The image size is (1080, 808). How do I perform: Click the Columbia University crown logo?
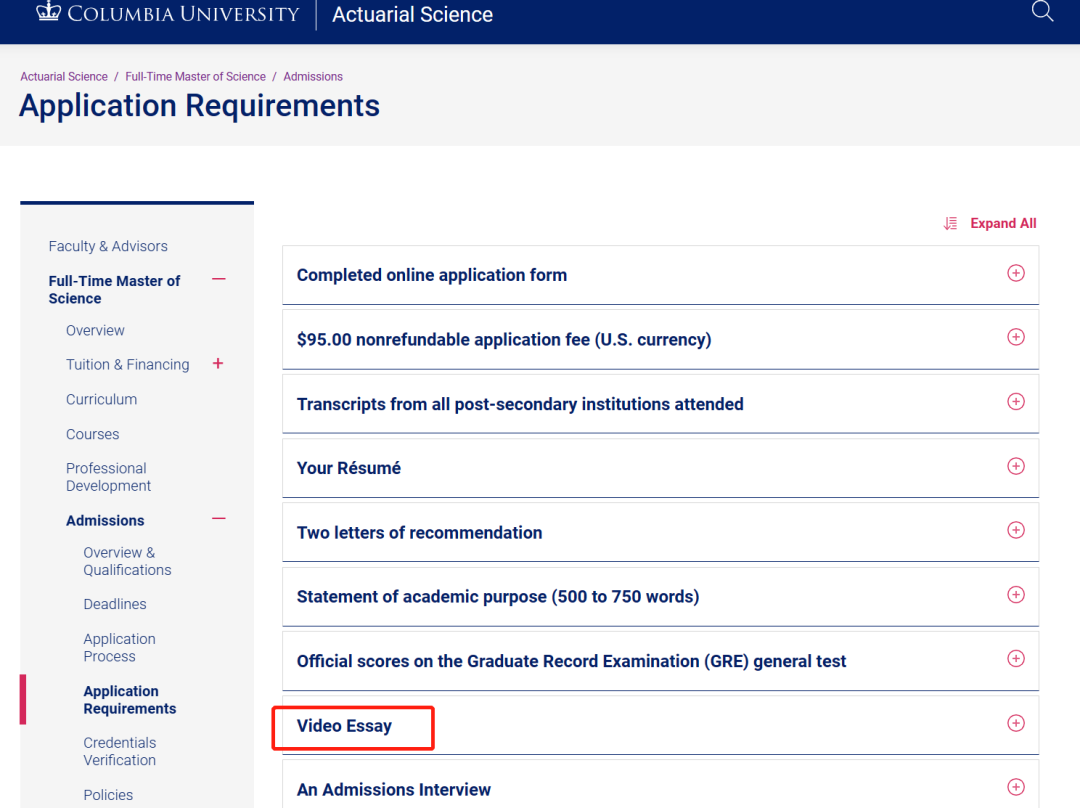(x=47, y=13)
